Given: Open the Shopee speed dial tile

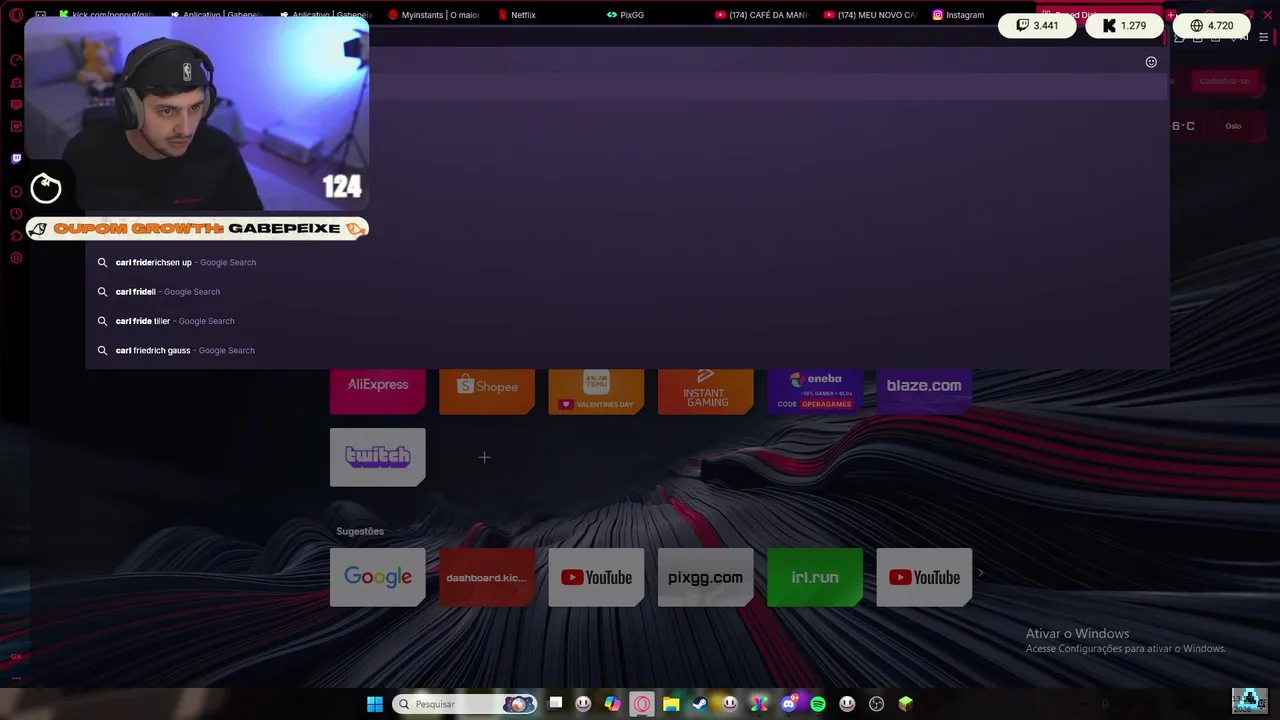Looking at the screenshot, I should tap(487, 390).
